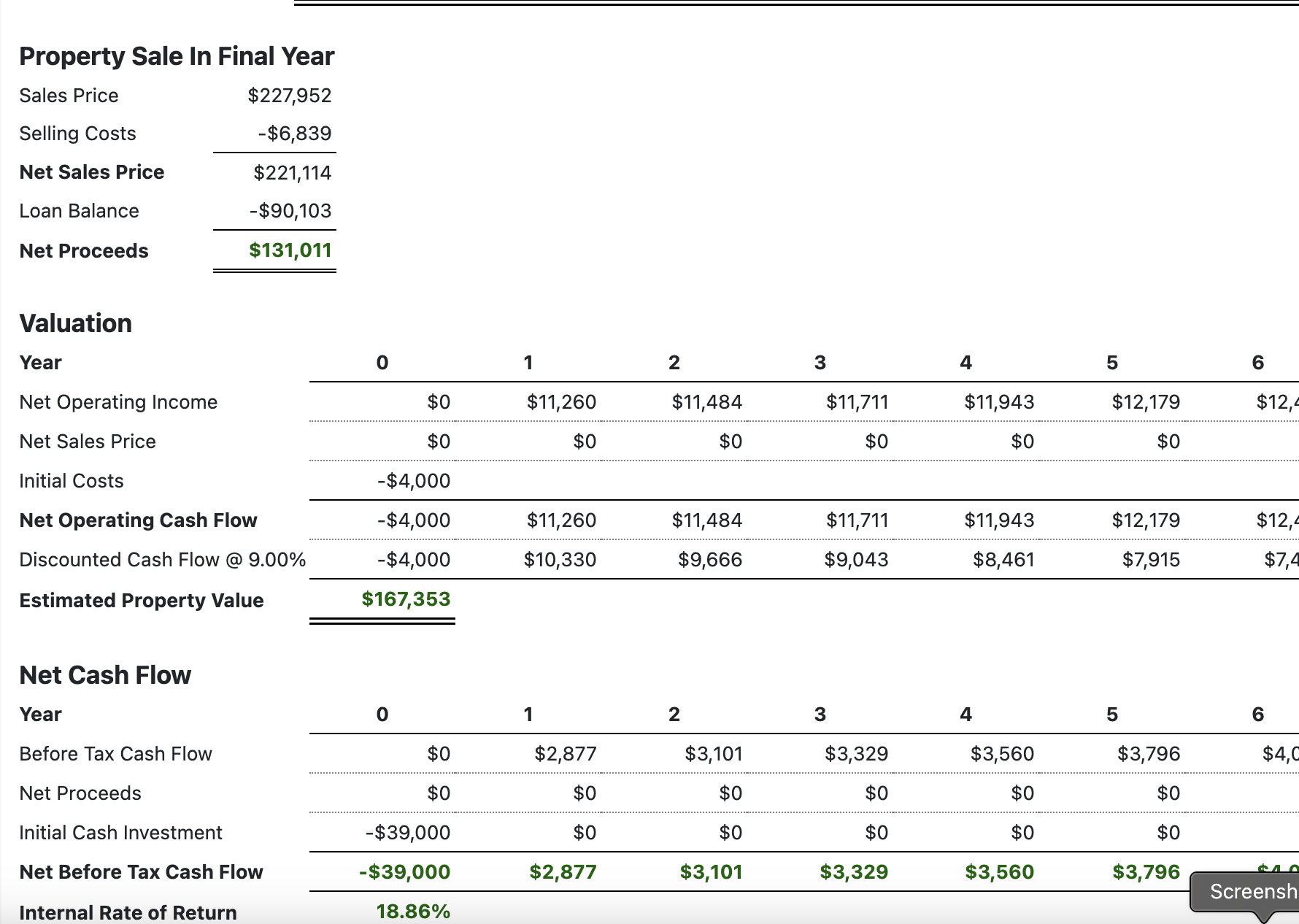Select the discounted cash flow value $10,330

click(x=560, y=560)
